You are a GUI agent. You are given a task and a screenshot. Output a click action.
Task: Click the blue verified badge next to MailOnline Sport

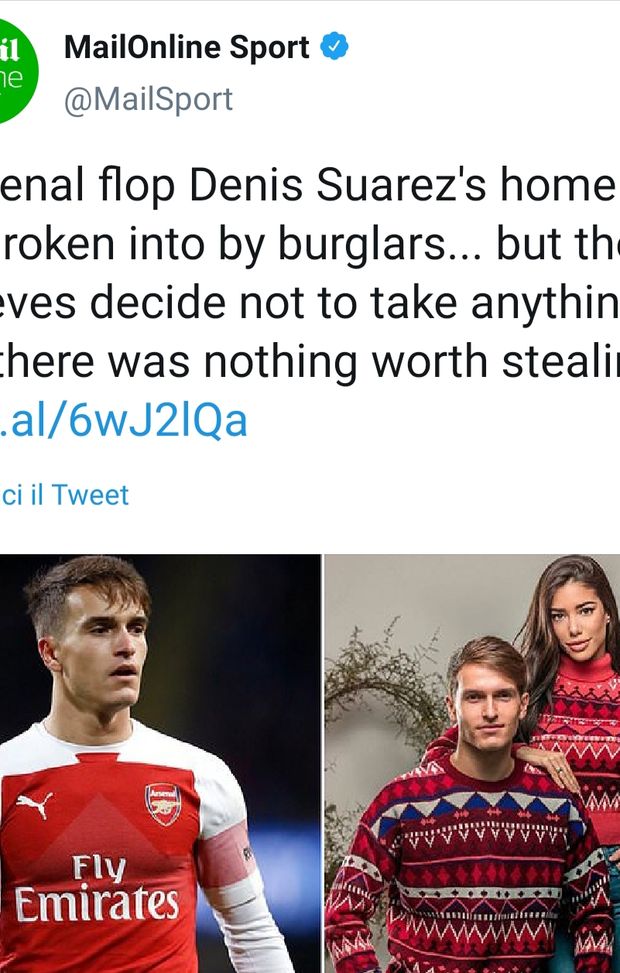point(333,45)
